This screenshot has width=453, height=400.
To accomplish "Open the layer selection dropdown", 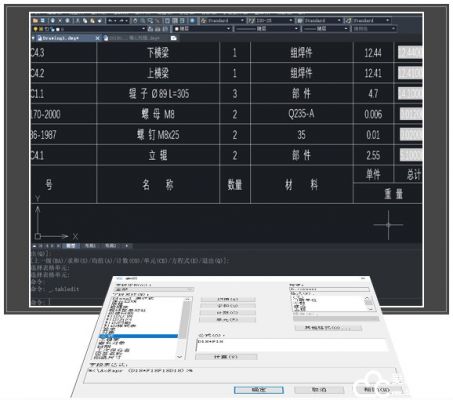I will (90, 29).
